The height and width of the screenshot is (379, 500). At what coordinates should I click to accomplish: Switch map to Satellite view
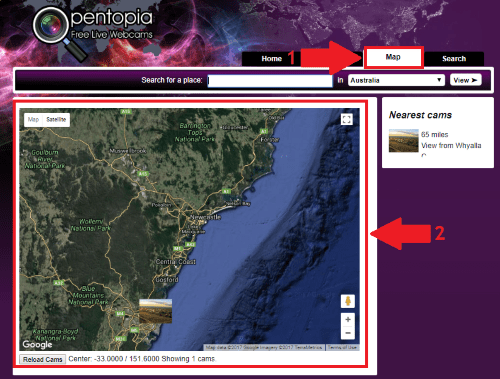56,119
